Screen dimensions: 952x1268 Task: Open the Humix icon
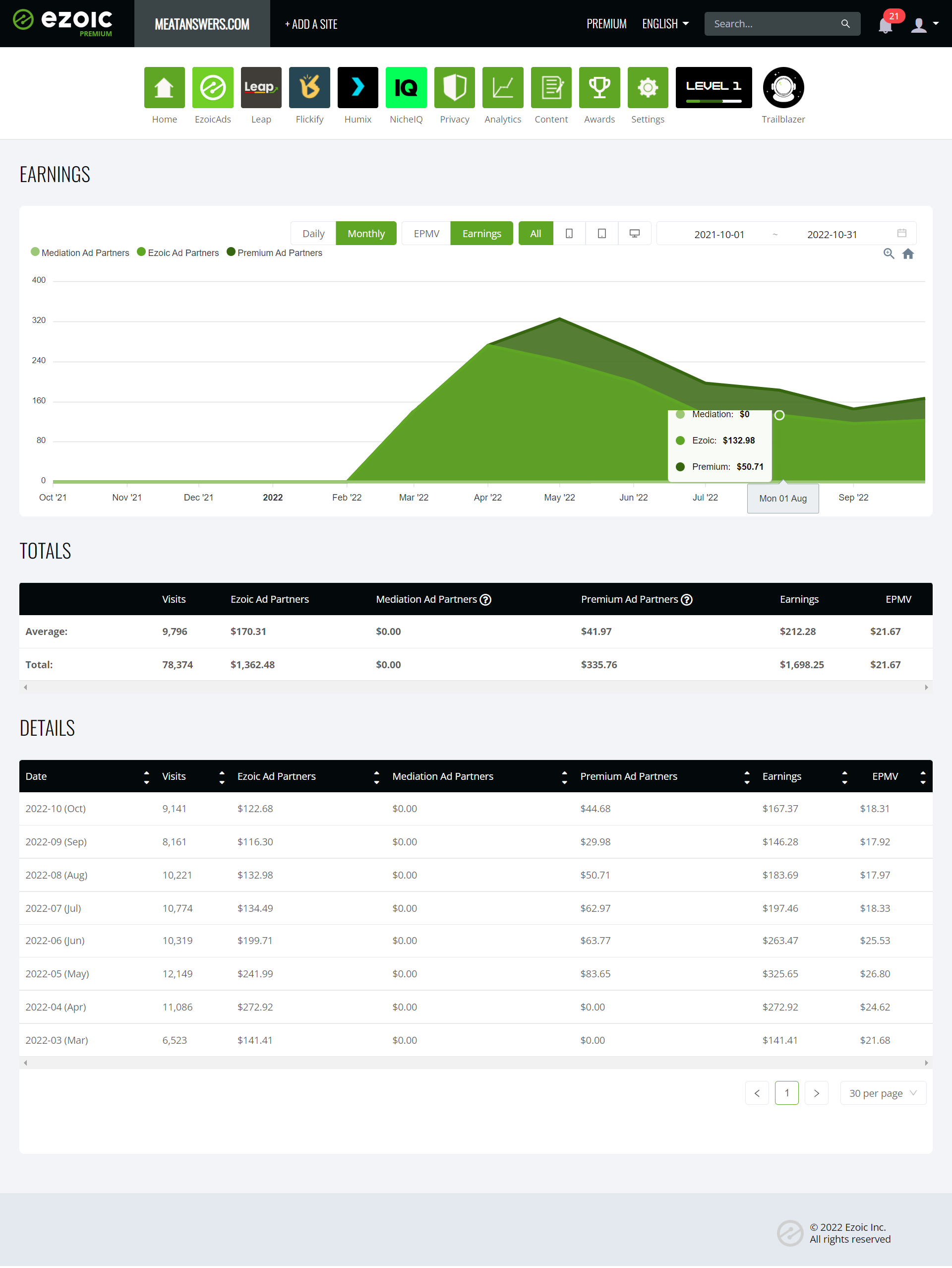[358, 88]
